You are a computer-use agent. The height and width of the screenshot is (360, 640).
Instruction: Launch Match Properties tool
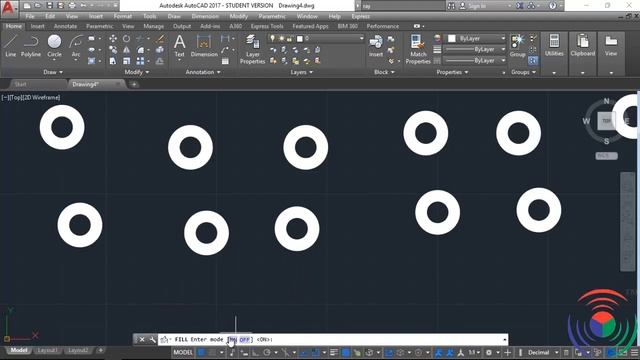point(418,49)
